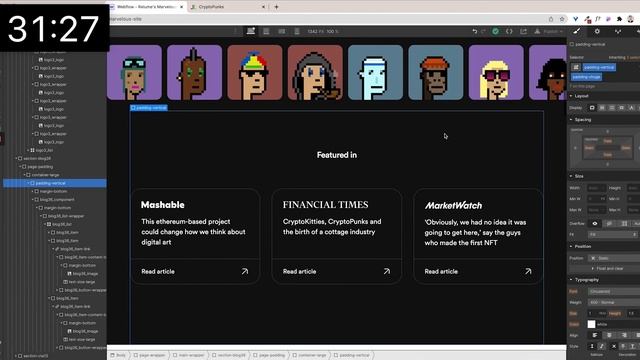Image resolution: width=640 pixels, height=360 pixels.
Task: Collapse the Spacing section
Action: click(x=571, y=120)
